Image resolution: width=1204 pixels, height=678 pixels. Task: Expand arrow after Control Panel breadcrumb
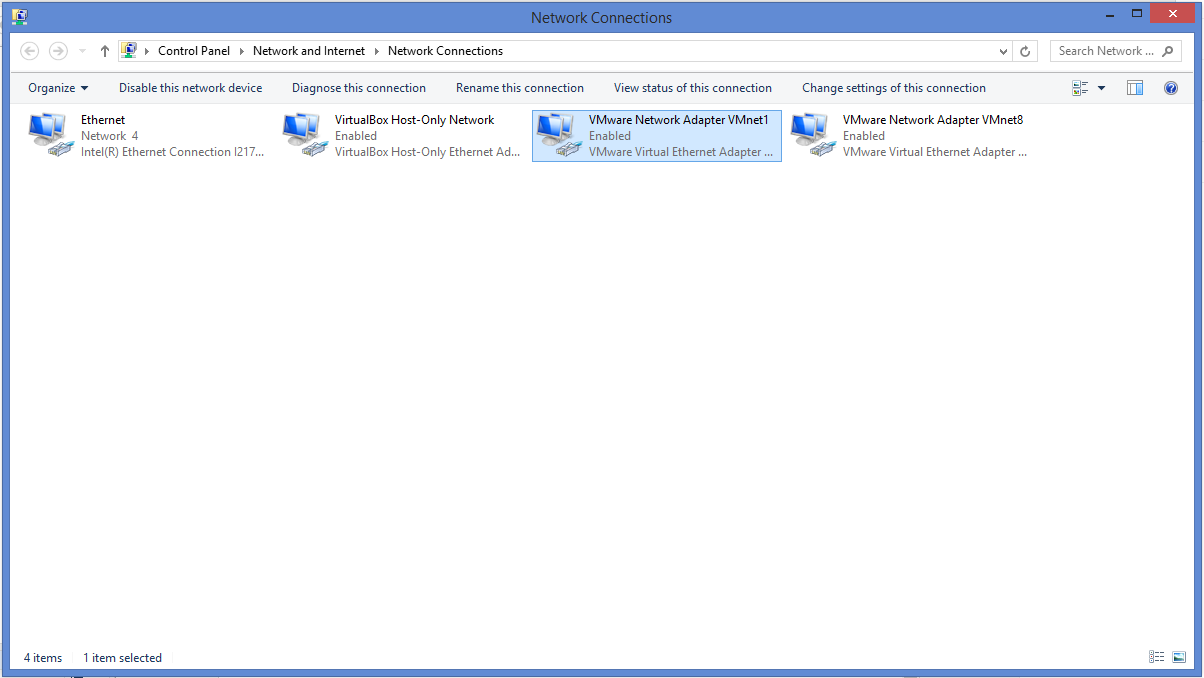coord(242,51)
